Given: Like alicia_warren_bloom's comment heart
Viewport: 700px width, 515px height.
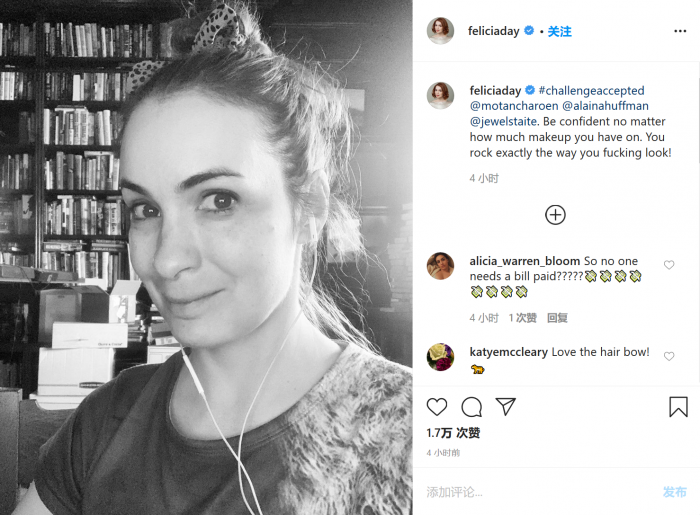Looking at the screenshot, I should (x=669, y=265).
